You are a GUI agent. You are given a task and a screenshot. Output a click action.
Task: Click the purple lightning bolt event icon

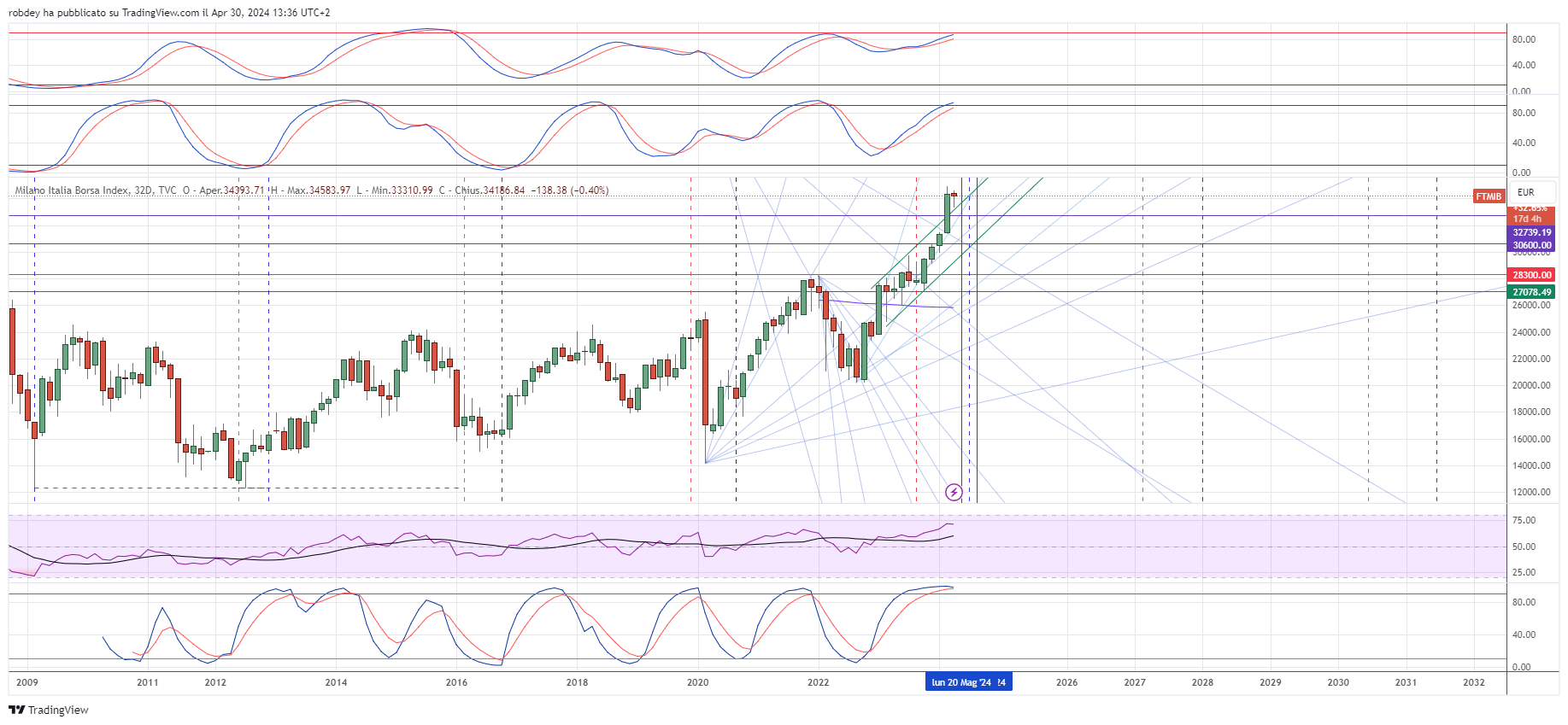coord(954,492)
